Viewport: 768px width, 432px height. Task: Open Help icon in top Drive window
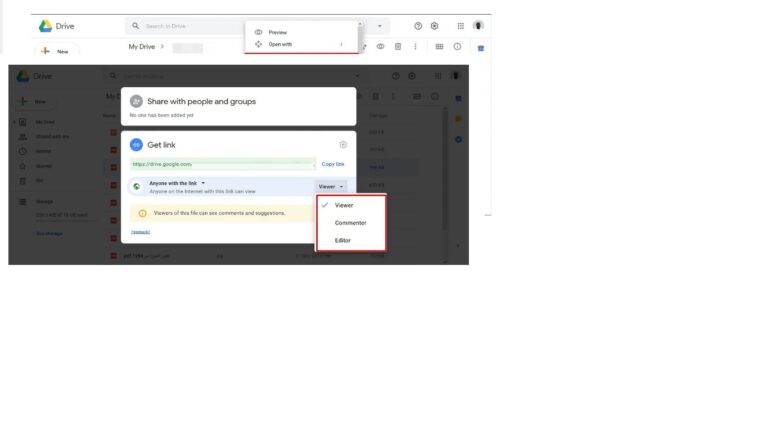point(418,26)
